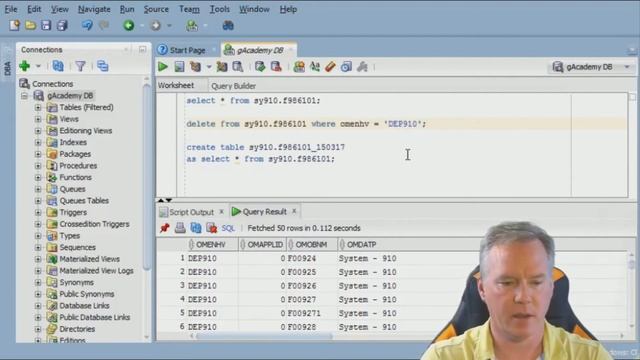The image size is (640, 360).
Task: Click the Explain Plan icon in worksheet toolbar
Action: [x=196, y=67]
